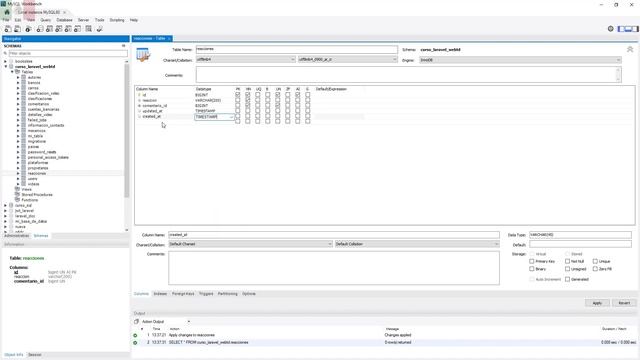Open the home screen tab icon
This screenshot has width=640, height=360.
click(7, 12)
